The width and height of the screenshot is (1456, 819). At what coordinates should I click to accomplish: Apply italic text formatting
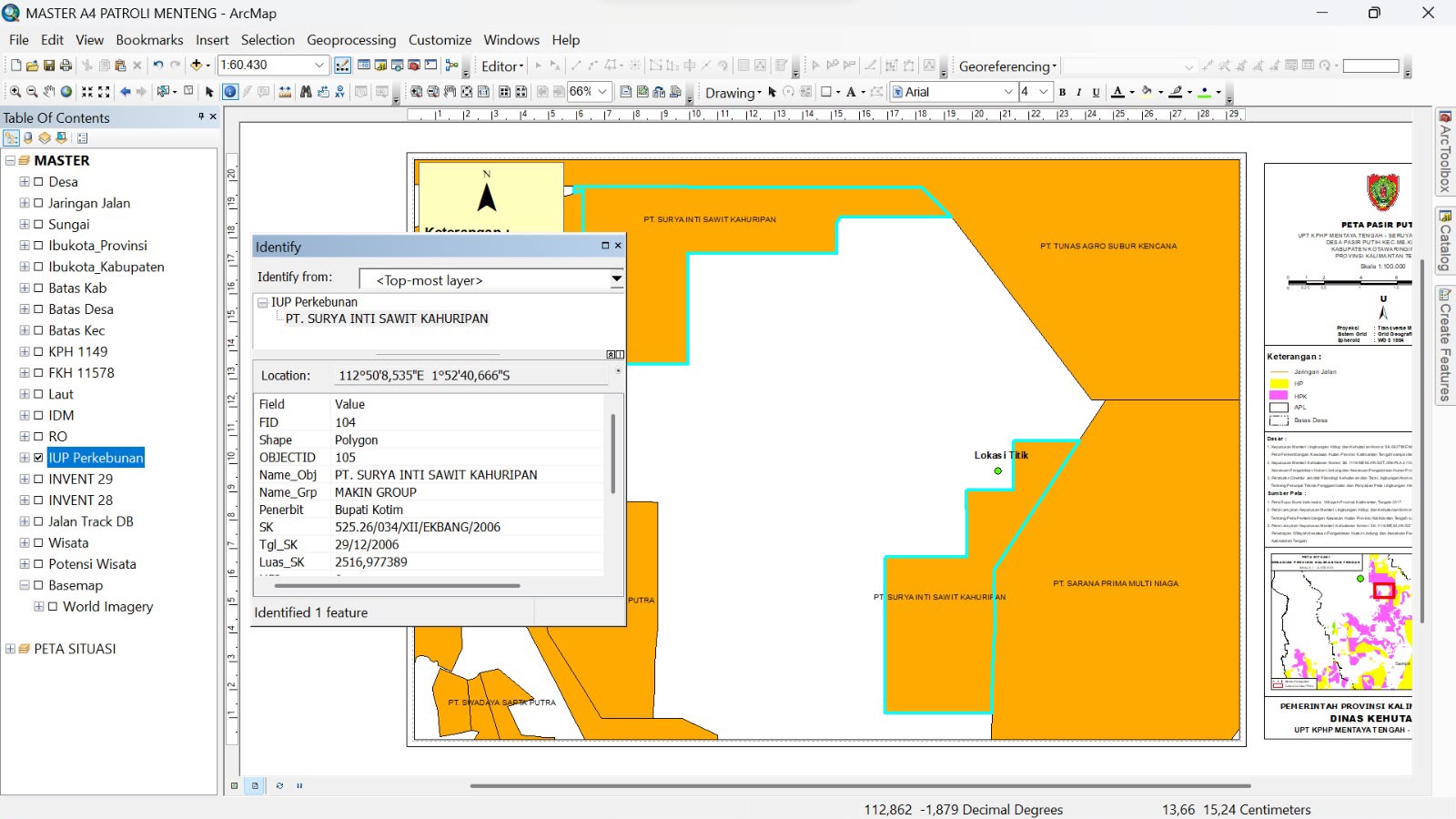(1079, 92)
